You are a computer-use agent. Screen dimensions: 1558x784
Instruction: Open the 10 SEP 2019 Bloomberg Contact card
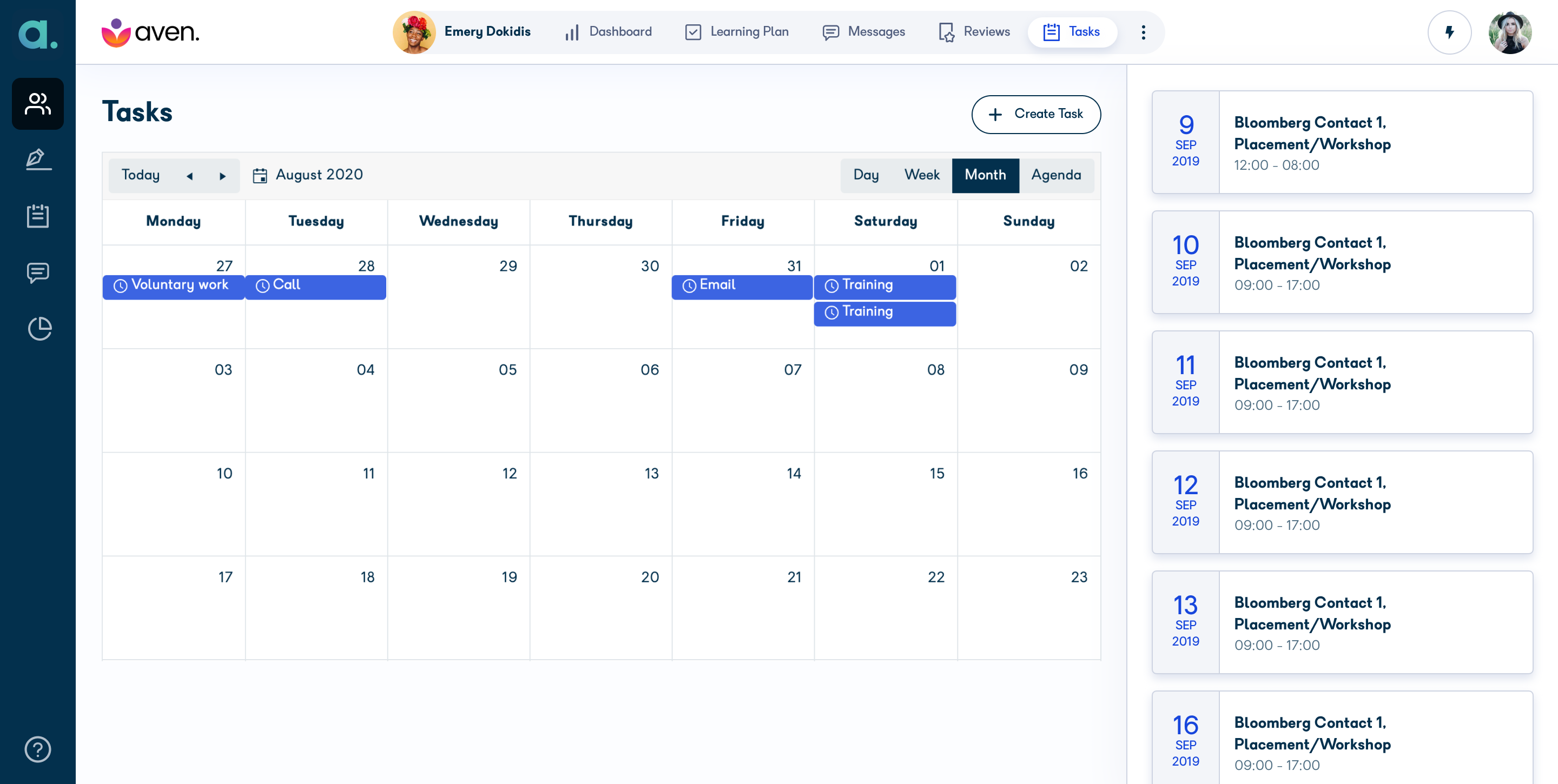(x=1342, y=262)
